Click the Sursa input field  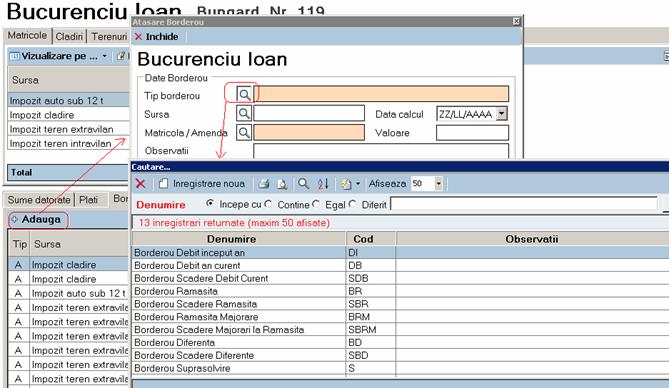click(x=309, y=114)
